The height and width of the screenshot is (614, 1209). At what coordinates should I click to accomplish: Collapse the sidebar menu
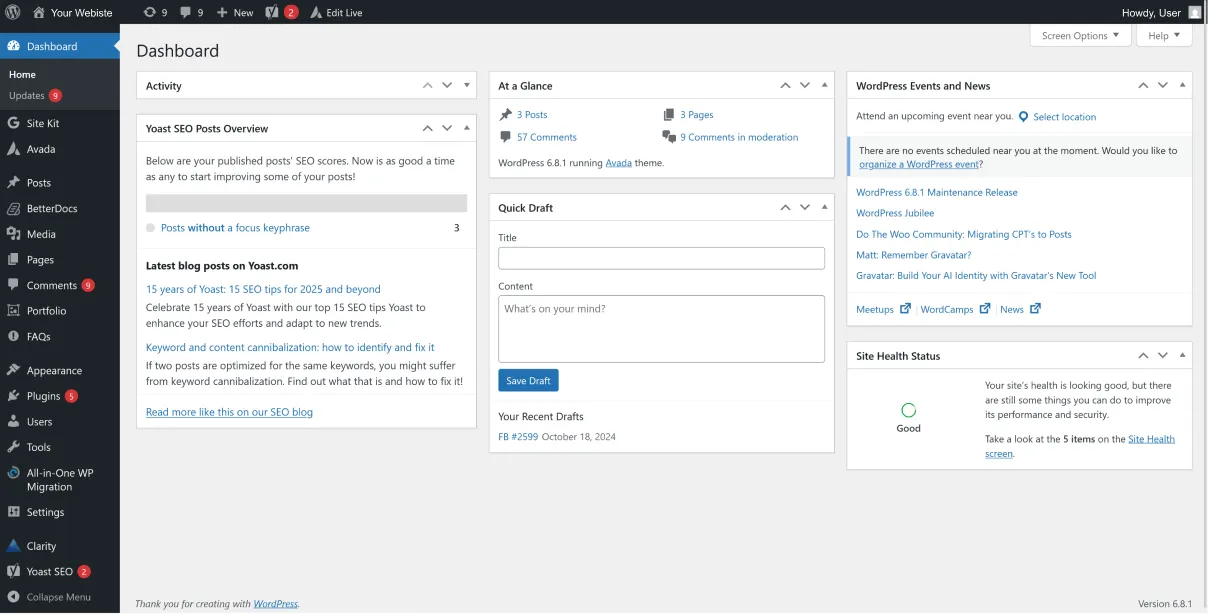[x=60, y=597]
